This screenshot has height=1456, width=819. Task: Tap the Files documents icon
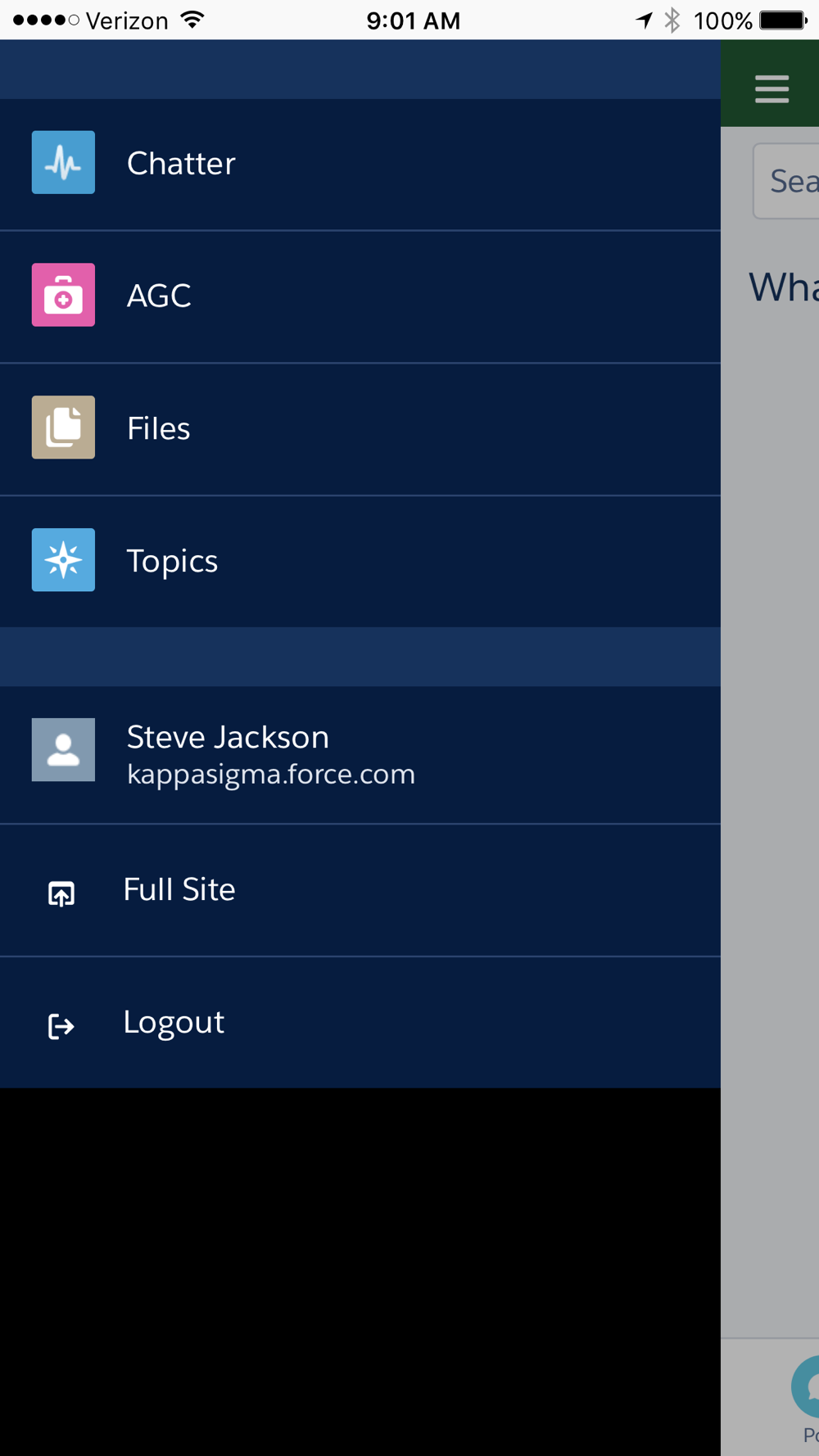[x=63, y=427]
